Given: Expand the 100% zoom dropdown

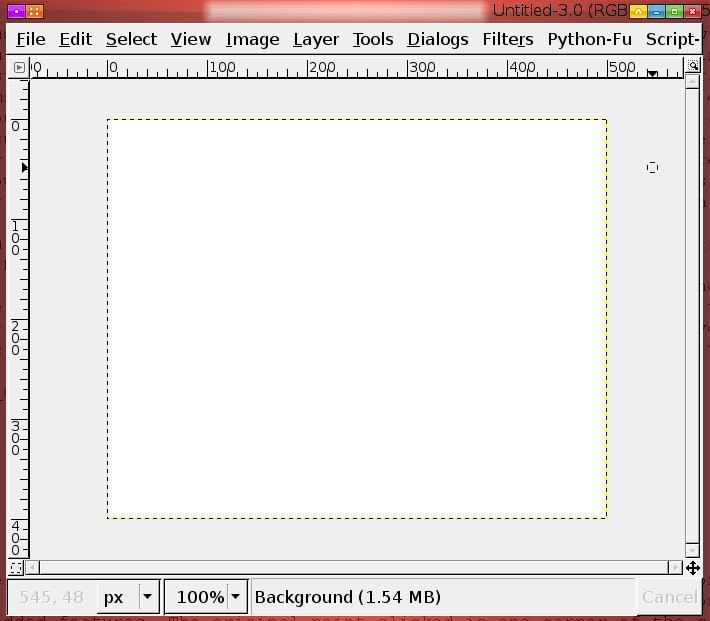Looking at the screenshot, I should 235,597.
